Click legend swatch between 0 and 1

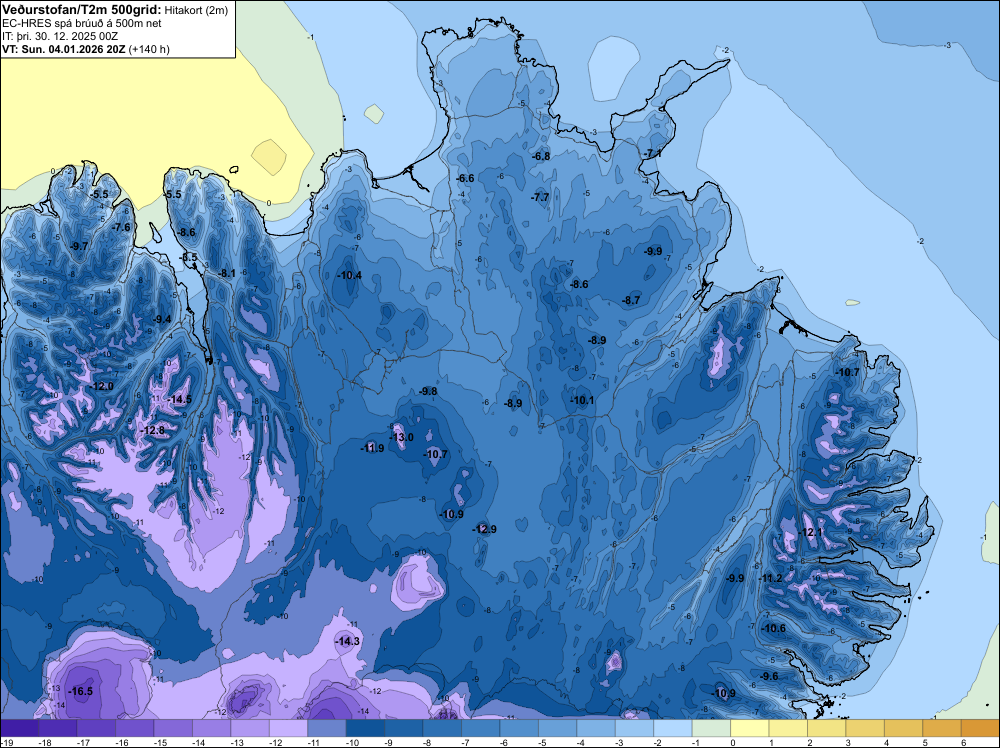[749, 728]
